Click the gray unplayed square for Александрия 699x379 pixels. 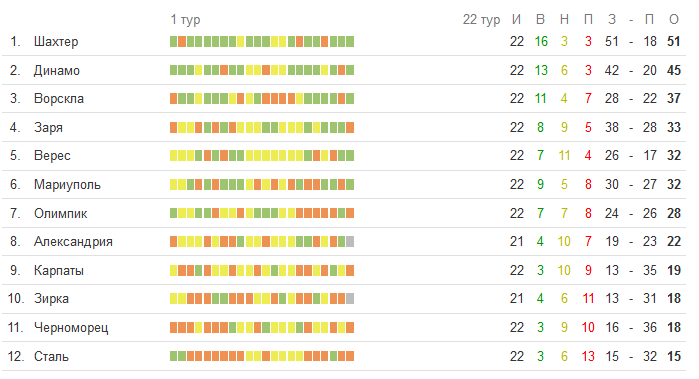coord(350,242)
